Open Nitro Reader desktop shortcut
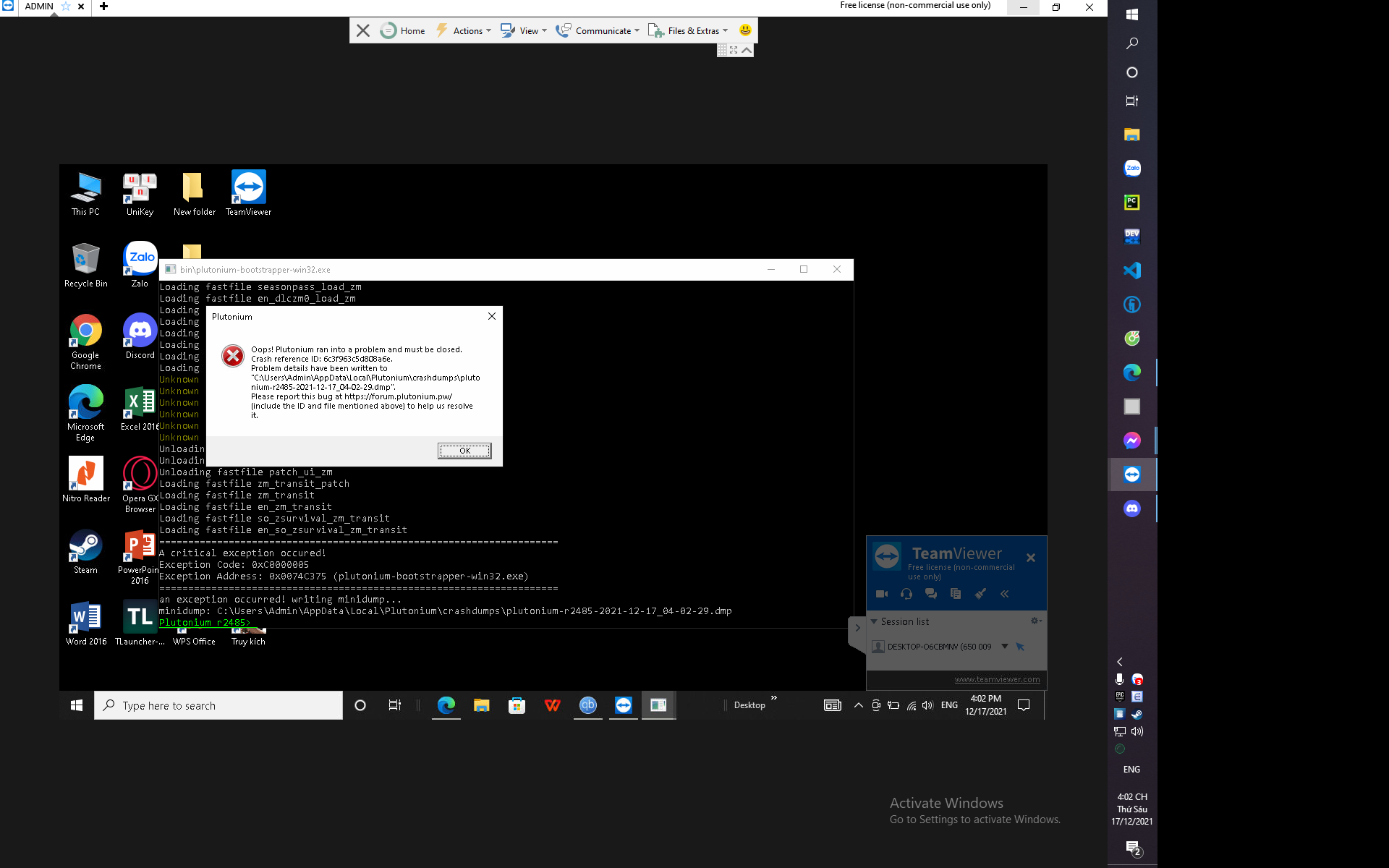 pos(85,480)
